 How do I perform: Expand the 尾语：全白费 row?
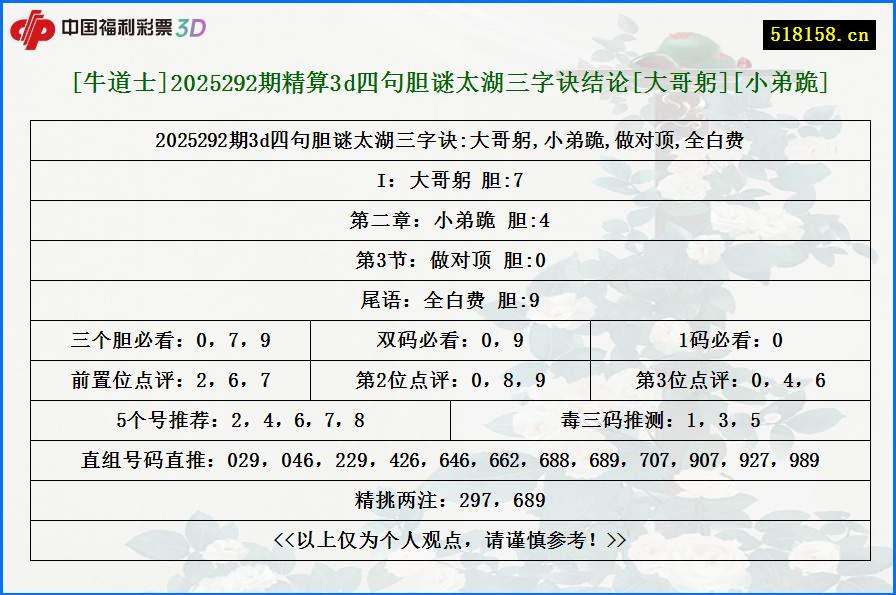tap(448, 300)
